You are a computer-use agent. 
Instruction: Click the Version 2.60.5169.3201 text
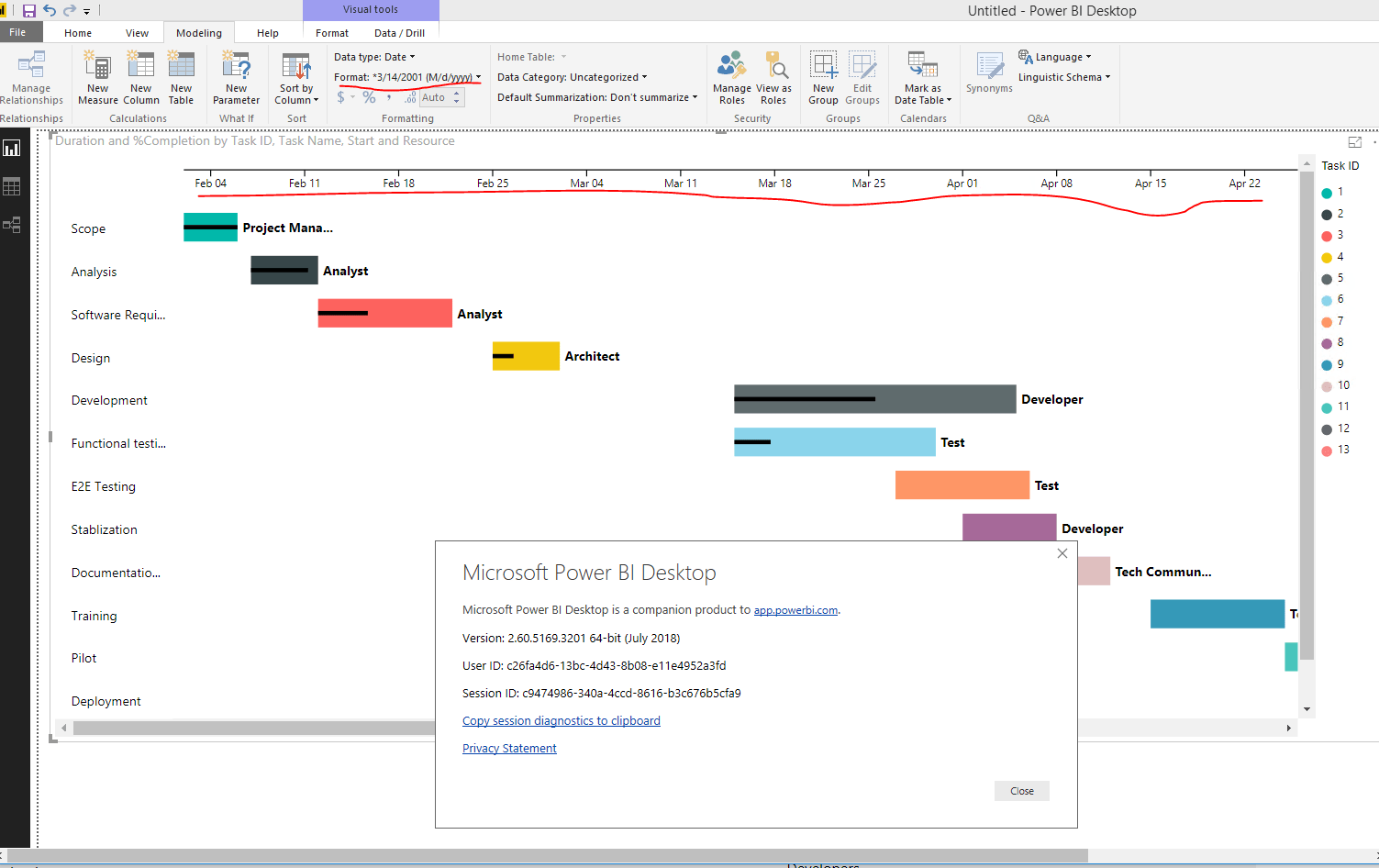click(x=572, y=638)
